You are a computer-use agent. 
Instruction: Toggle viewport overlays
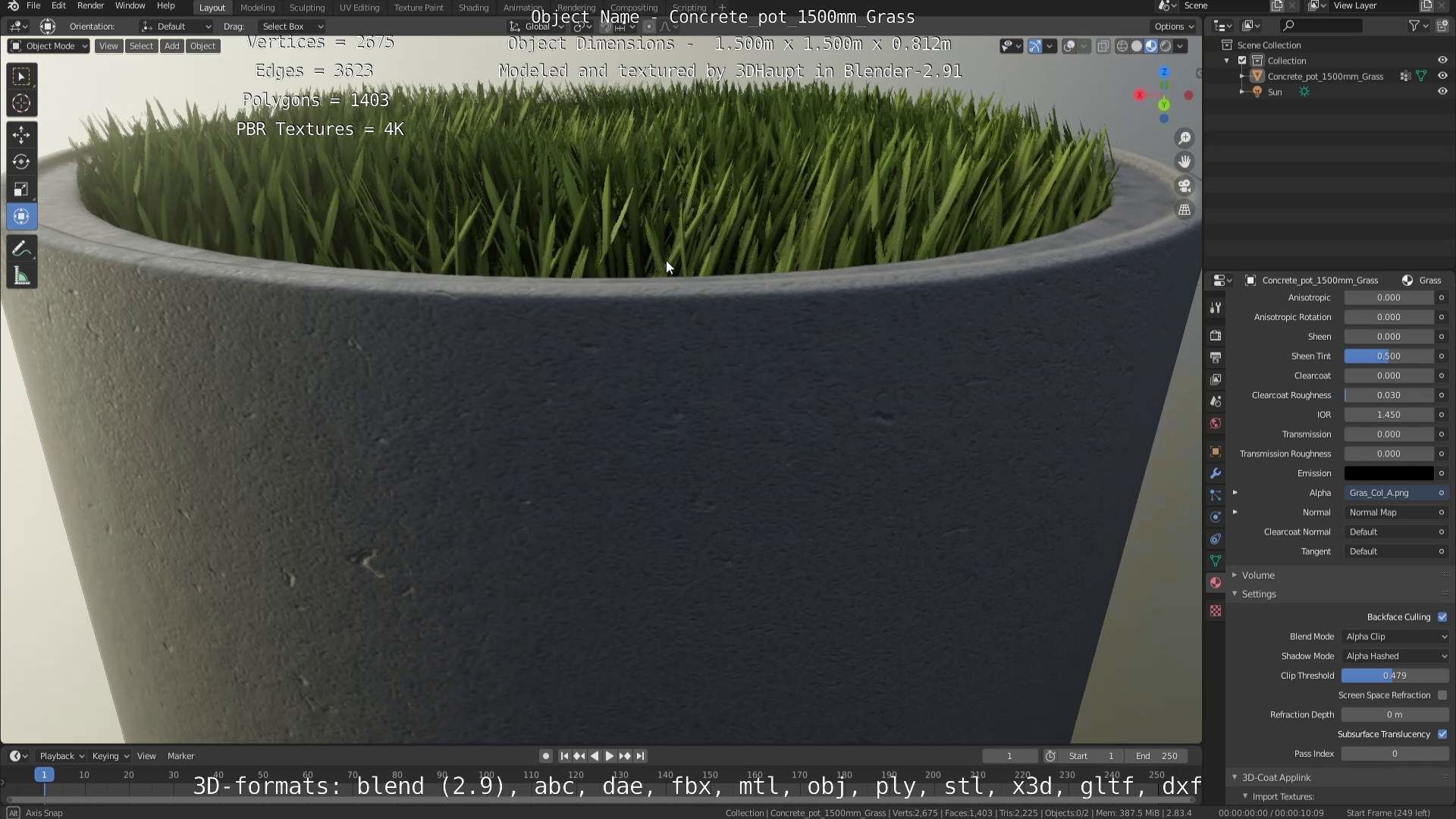1069,46
